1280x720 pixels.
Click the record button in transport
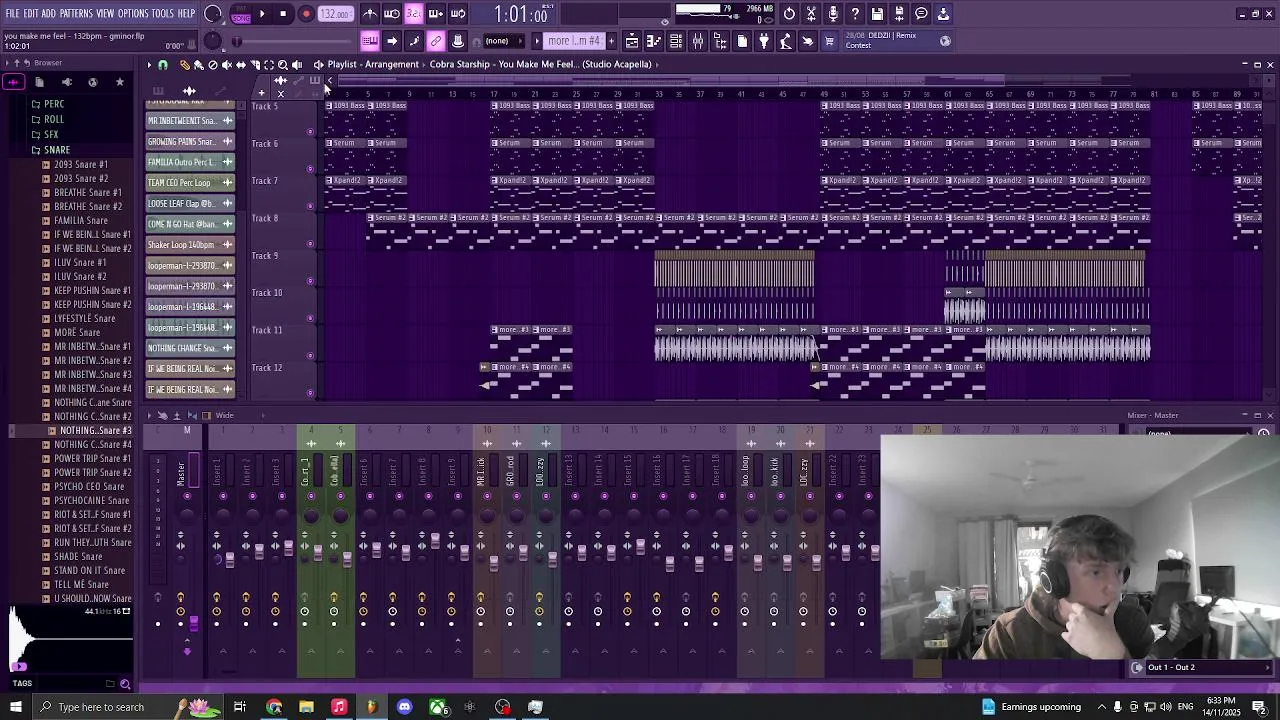(x=306, y=14)
